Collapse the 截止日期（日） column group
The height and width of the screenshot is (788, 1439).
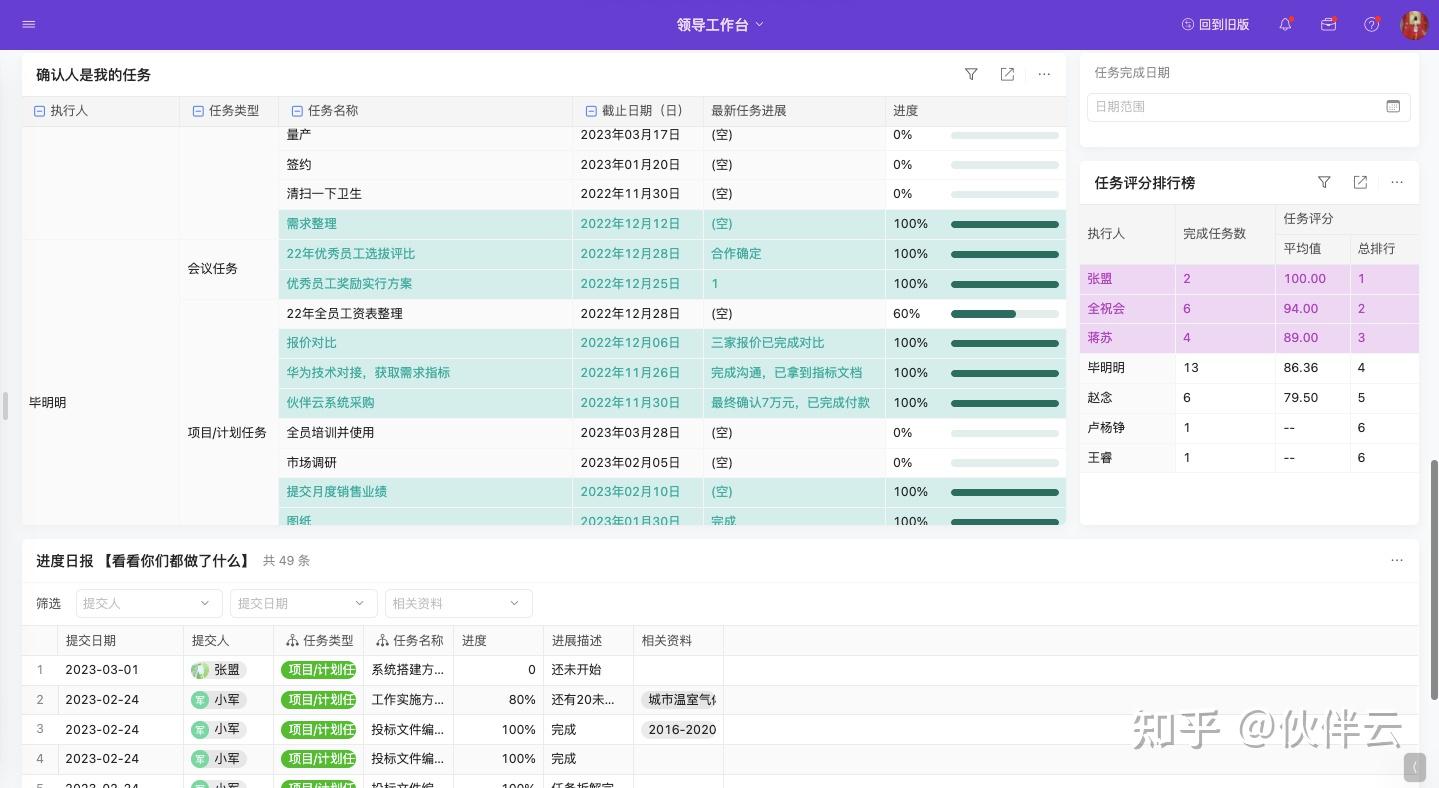[x=591, y=111]
